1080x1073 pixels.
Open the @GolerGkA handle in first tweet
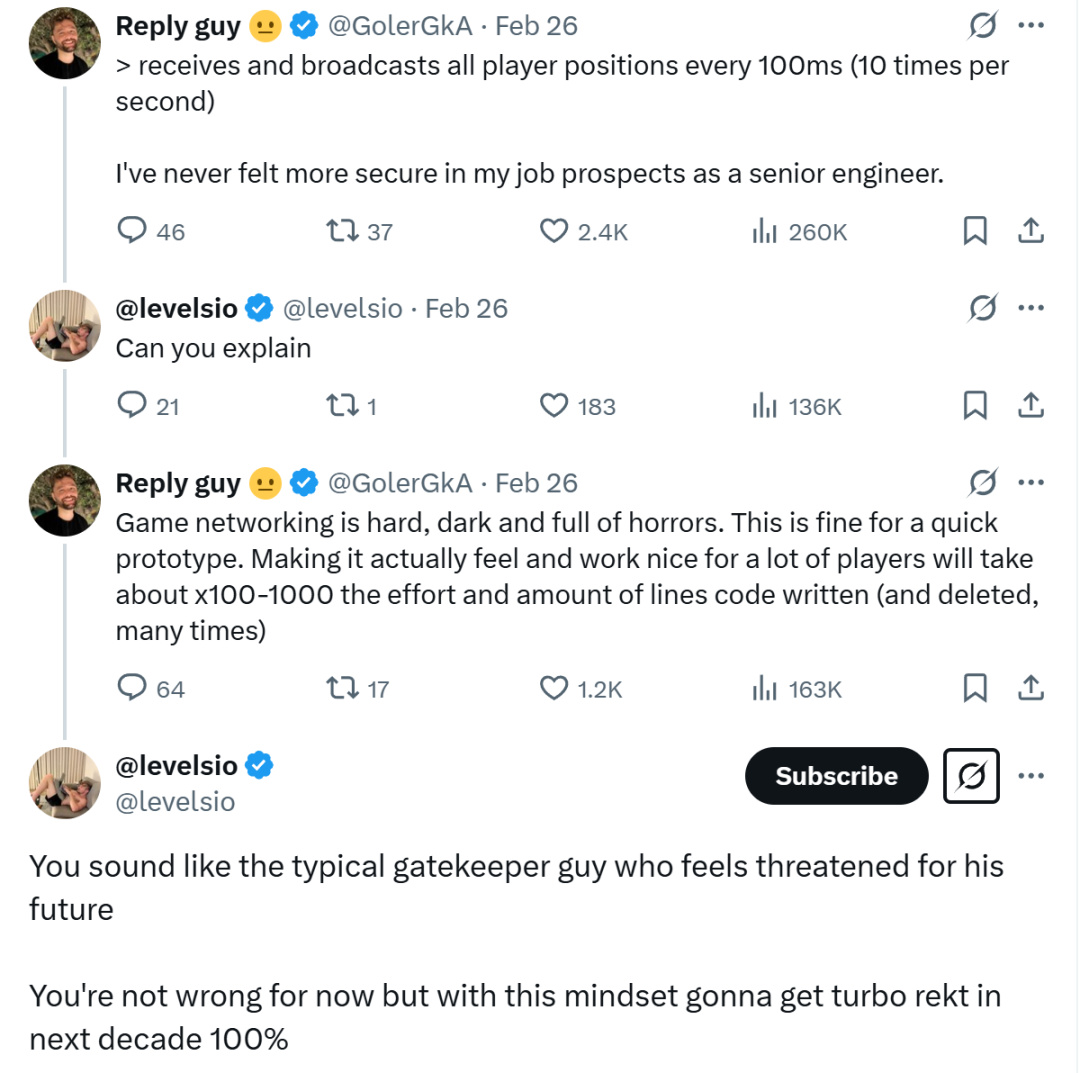400,26
